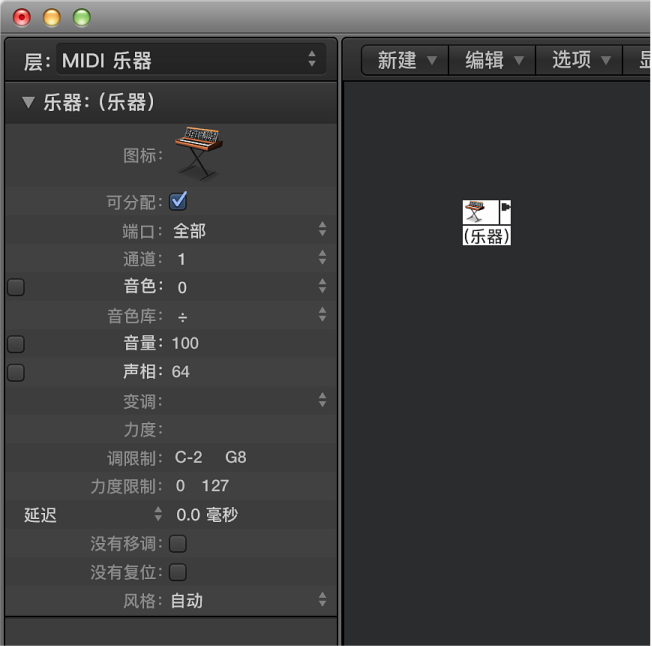Enable the 音量 volume checkbox
The width and height of the screenshot is (652, 646).
coord(16,344)
